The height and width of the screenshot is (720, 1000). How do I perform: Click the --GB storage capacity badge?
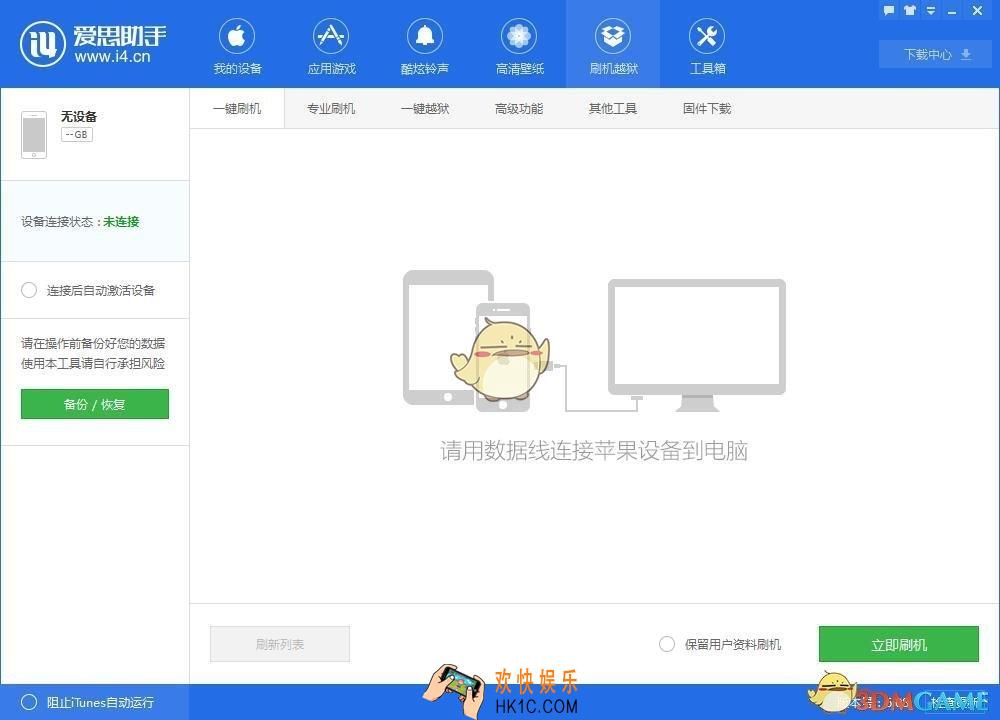point(77,135)
